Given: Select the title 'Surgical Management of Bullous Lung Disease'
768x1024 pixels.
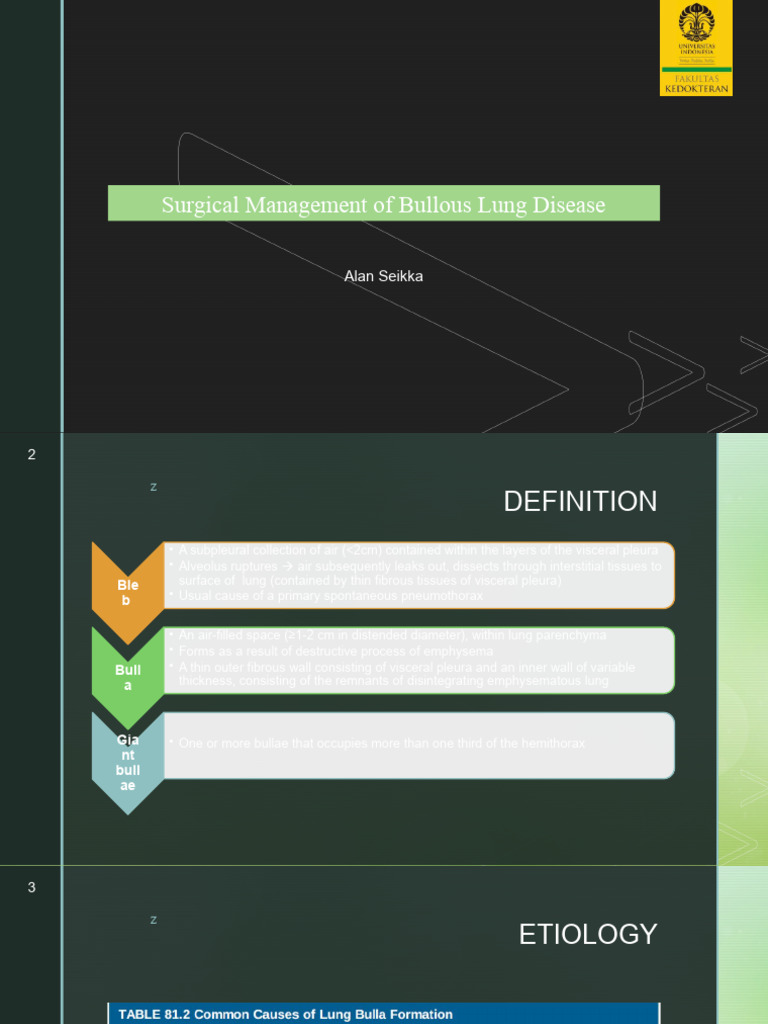Looking at the screenshot, I should pyautogui.click(x=383, y=205).
